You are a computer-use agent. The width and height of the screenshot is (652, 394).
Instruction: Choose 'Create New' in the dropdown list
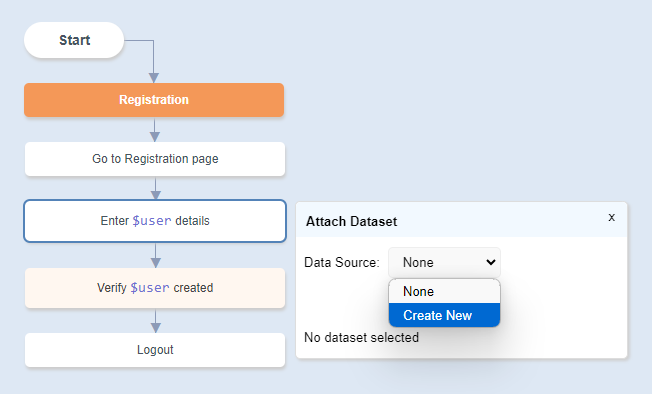tap(444, 315)
